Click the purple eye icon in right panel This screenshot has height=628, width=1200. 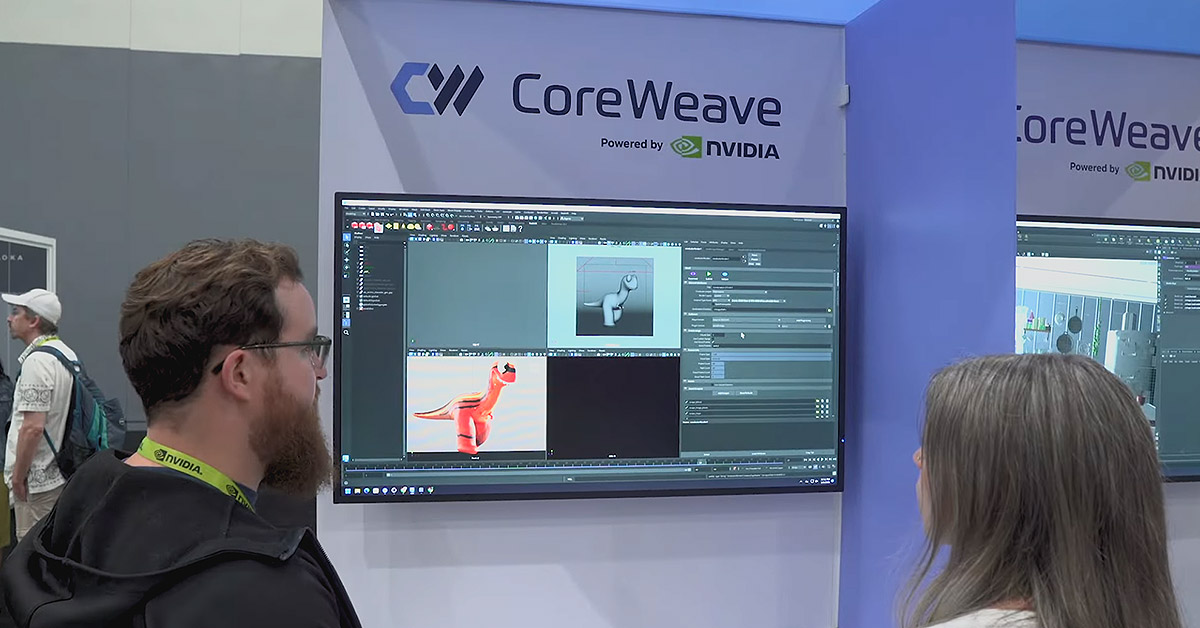point(693,273)
